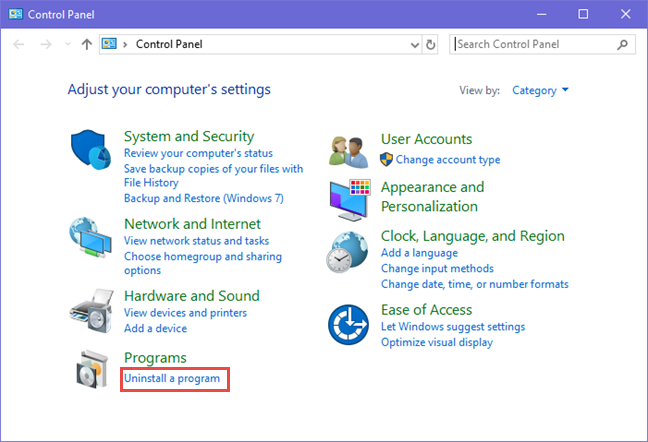Open Change account type link
Viewport: 648px width, 442px height.
pos(448,160)
